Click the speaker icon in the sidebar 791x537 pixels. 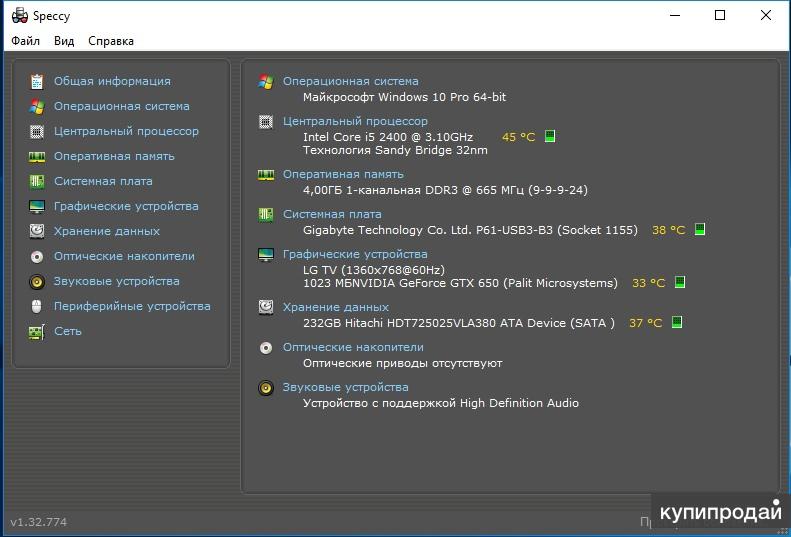coord(37,281)
